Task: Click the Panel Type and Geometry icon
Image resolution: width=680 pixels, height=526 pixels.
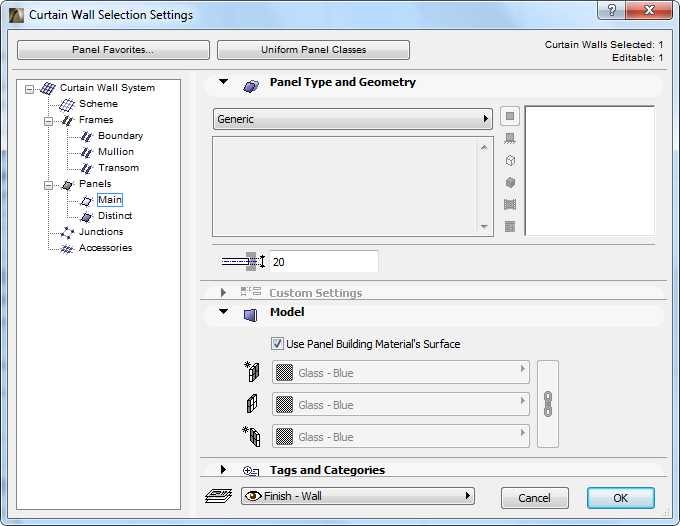Action: [x=251, y=86]
